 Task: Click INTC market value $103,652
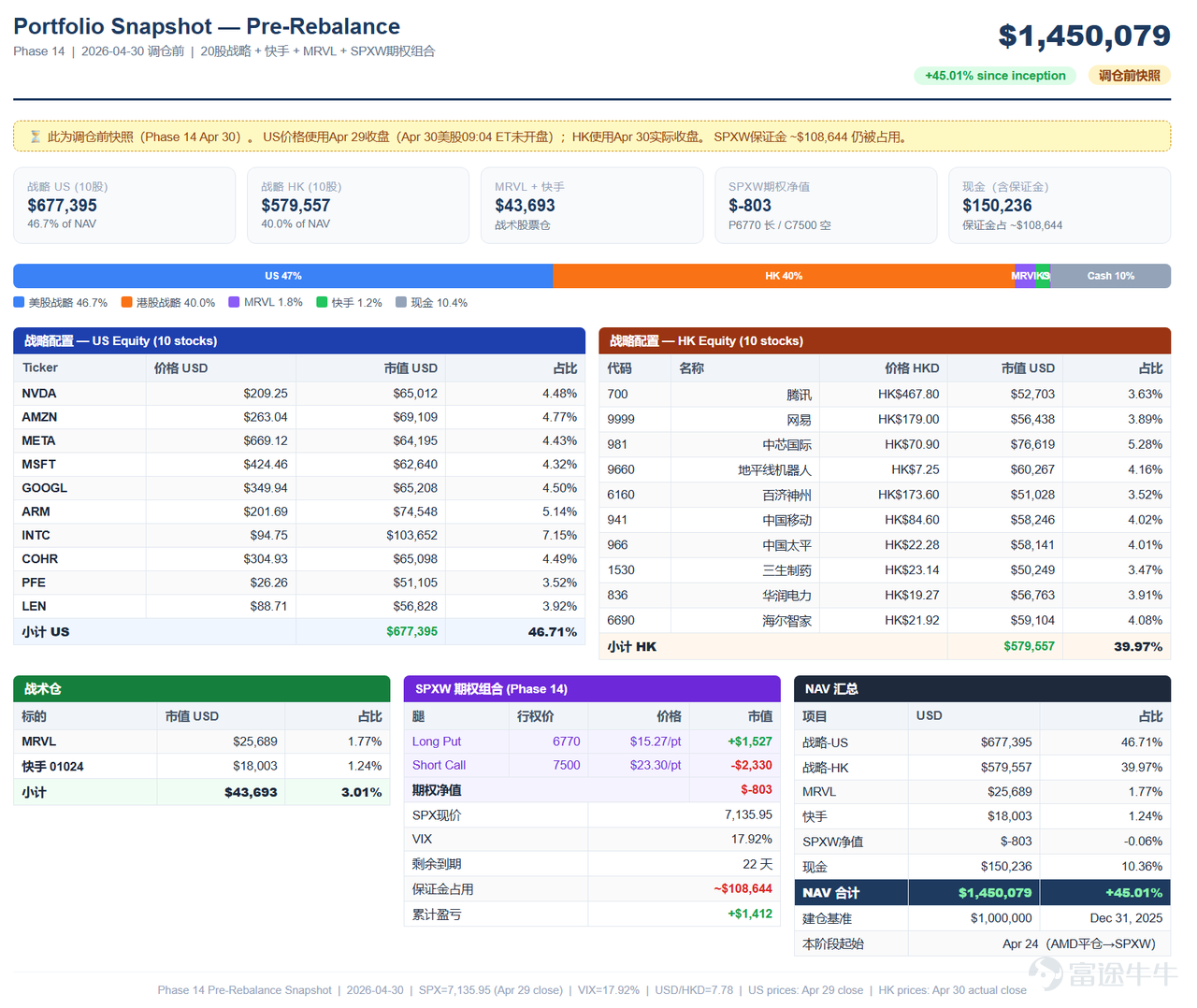411,535
